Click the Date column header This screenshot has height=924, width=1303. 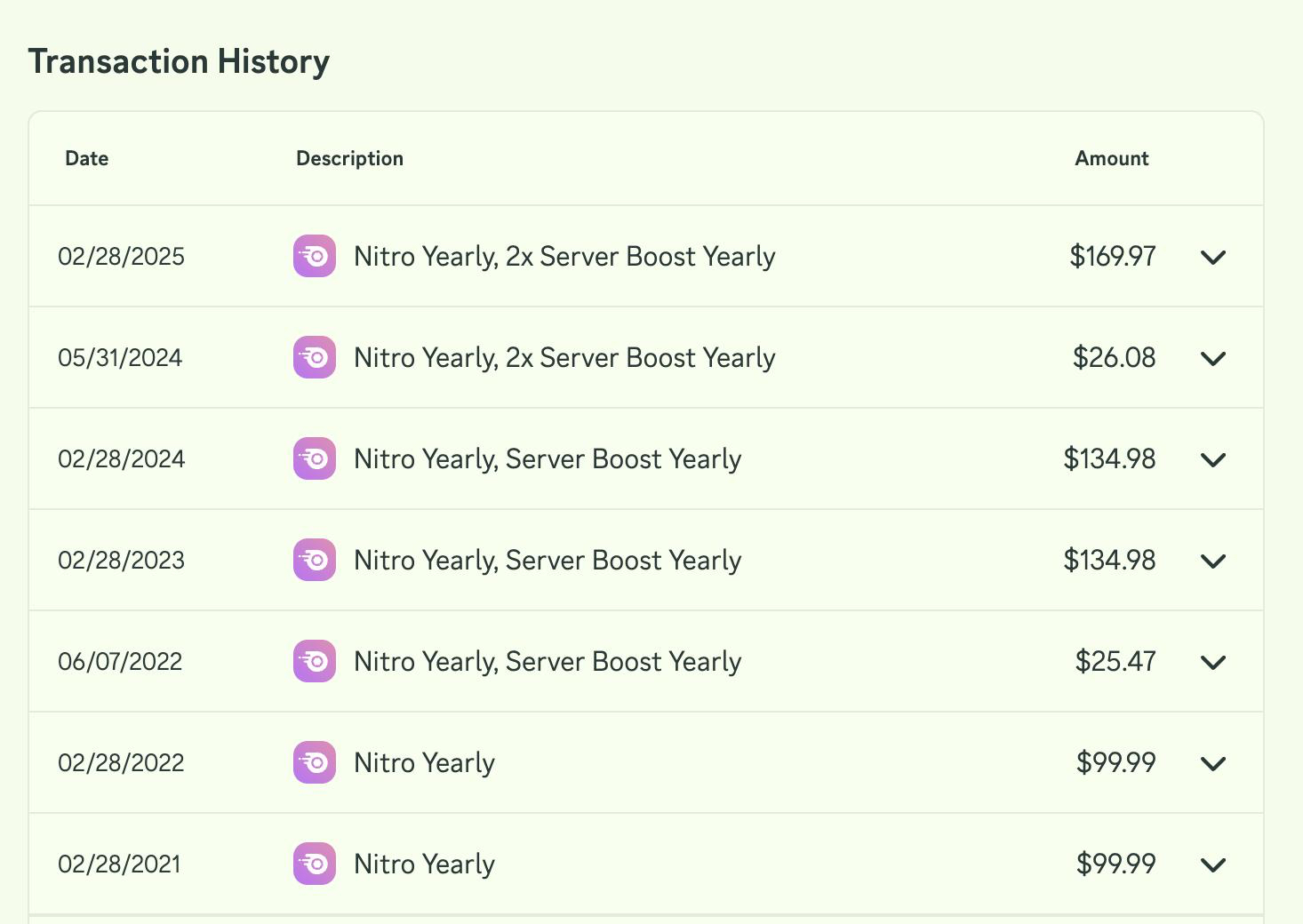(x=87, y=158)
